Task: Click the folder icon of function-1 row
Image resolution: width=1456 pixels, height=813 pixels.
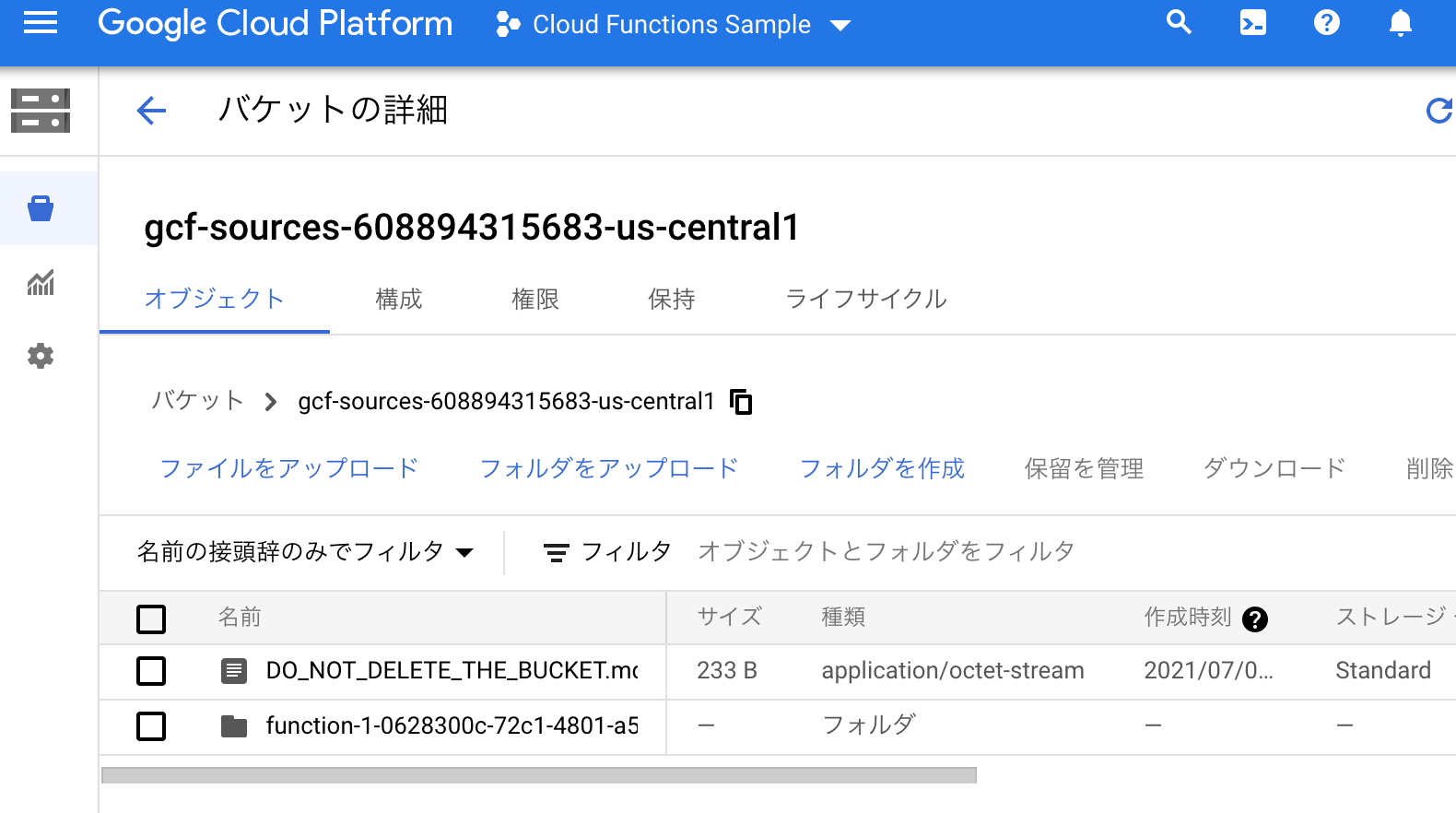Action: click(234, 726)
